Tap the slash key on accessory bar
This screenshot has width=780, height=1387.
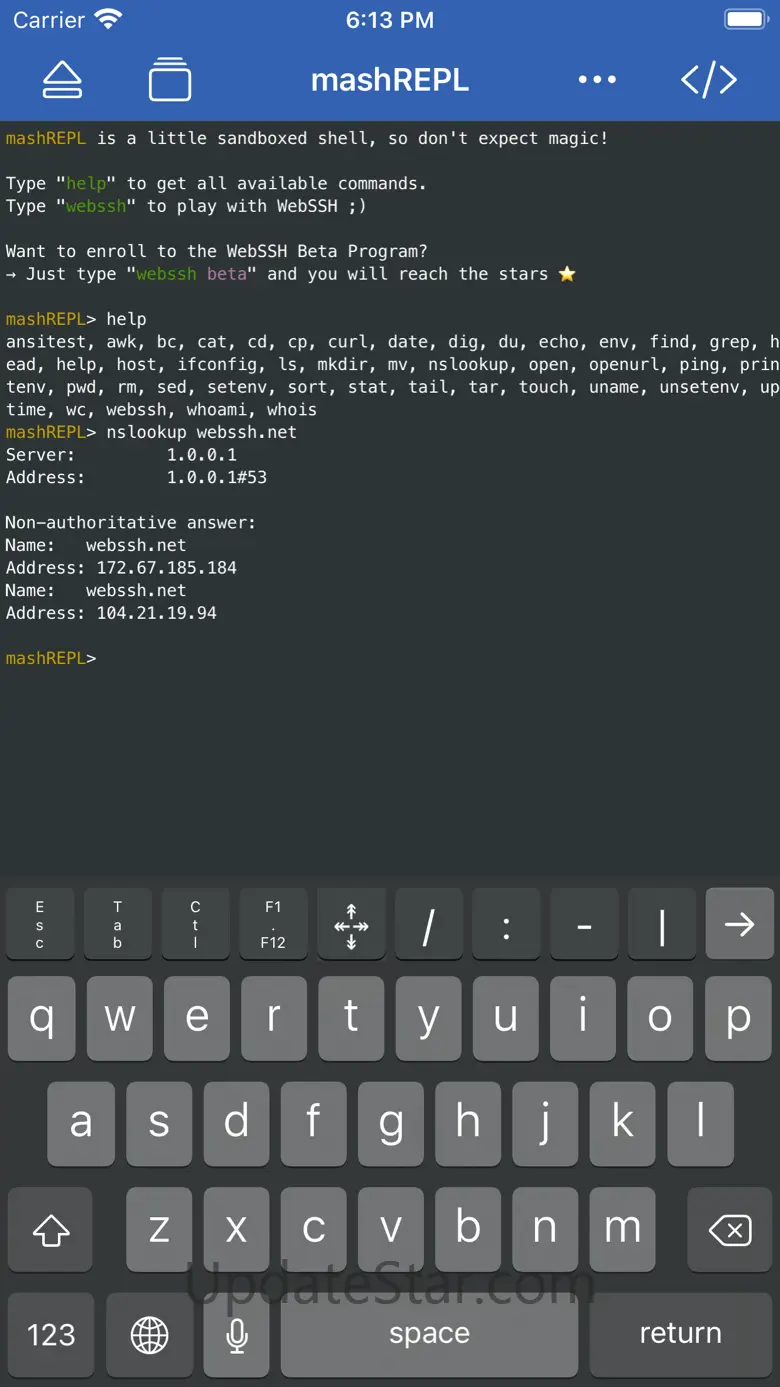tap(428, 925)
